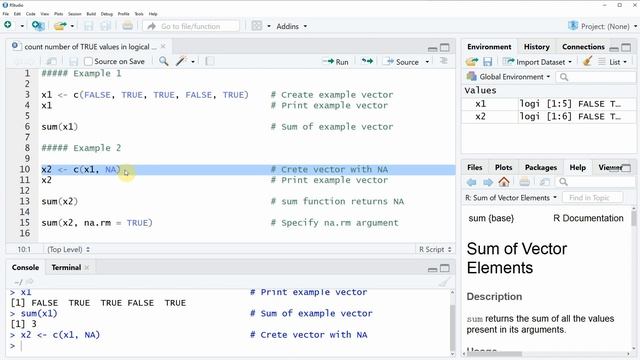Screen dimensions: 640x360
Task: Click the Show in new window icon
Action: pyautogui.click(x=51, y=61)
